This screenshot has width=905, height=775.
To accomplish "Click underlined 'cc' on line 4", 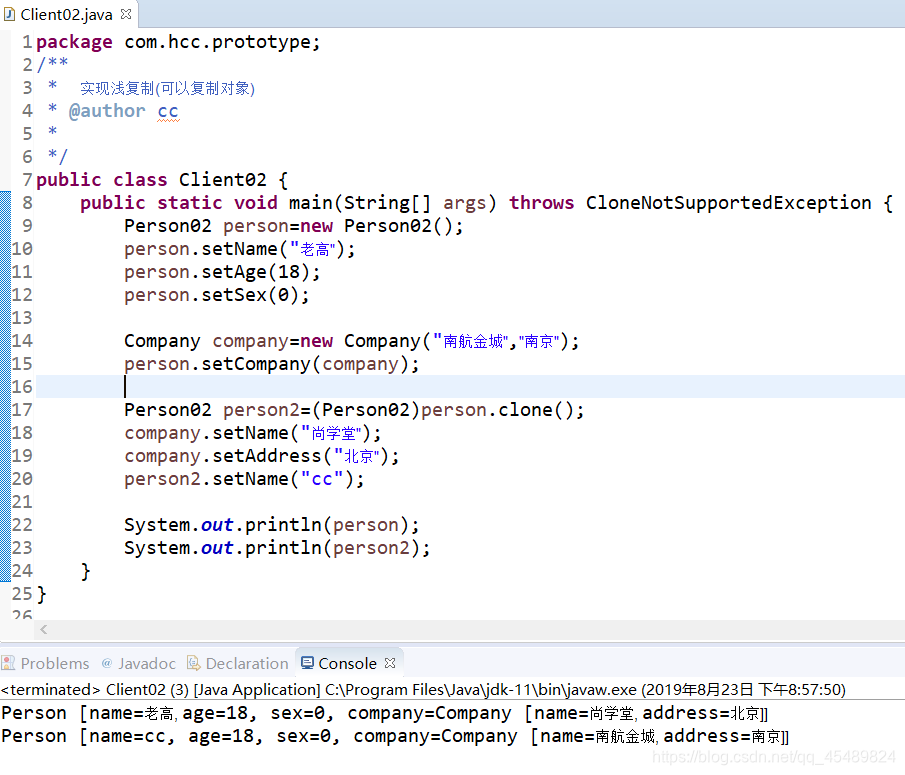I will click(168, 111).
